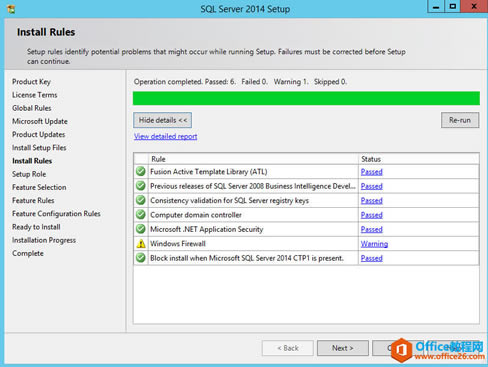488x367 pixels.
Task: Select Complete step in sidebar
Action: click(x=28, y=253)
